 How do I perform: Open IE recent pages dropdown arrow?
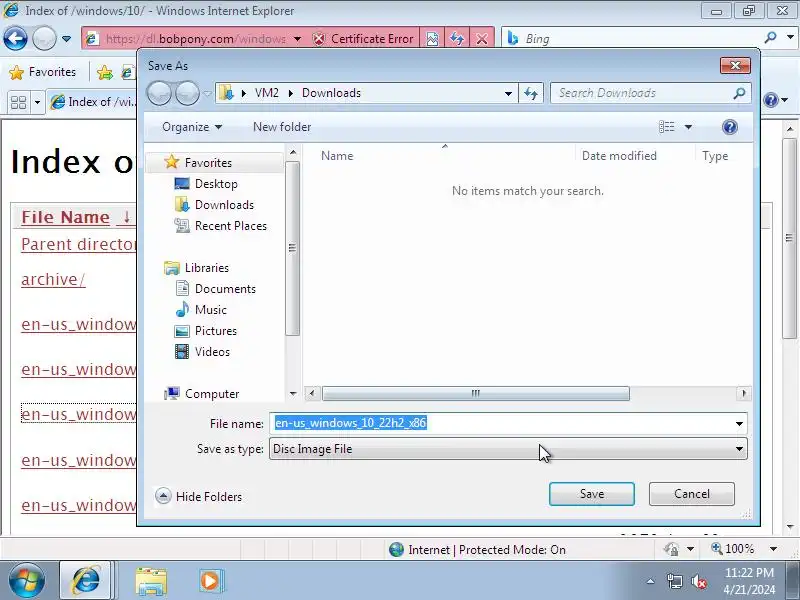point(66,39)
